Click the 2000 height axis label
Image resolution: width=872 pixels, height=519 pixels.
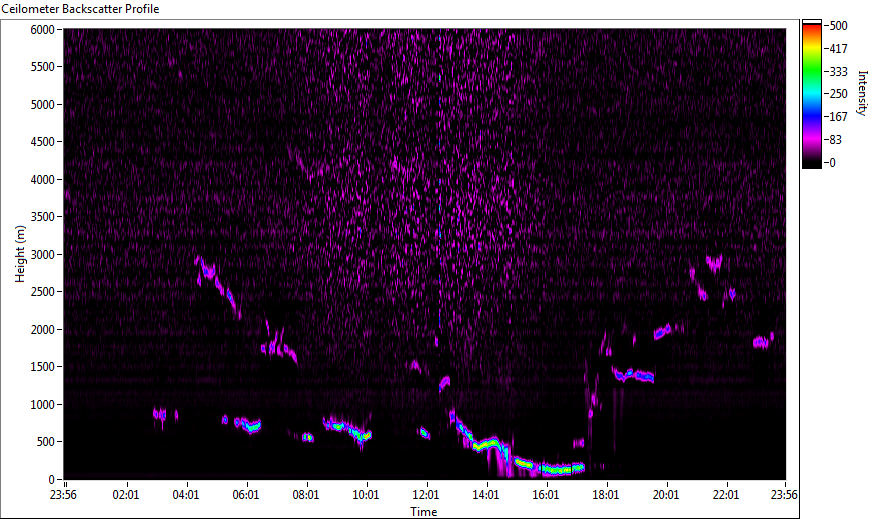click(43, 330)
